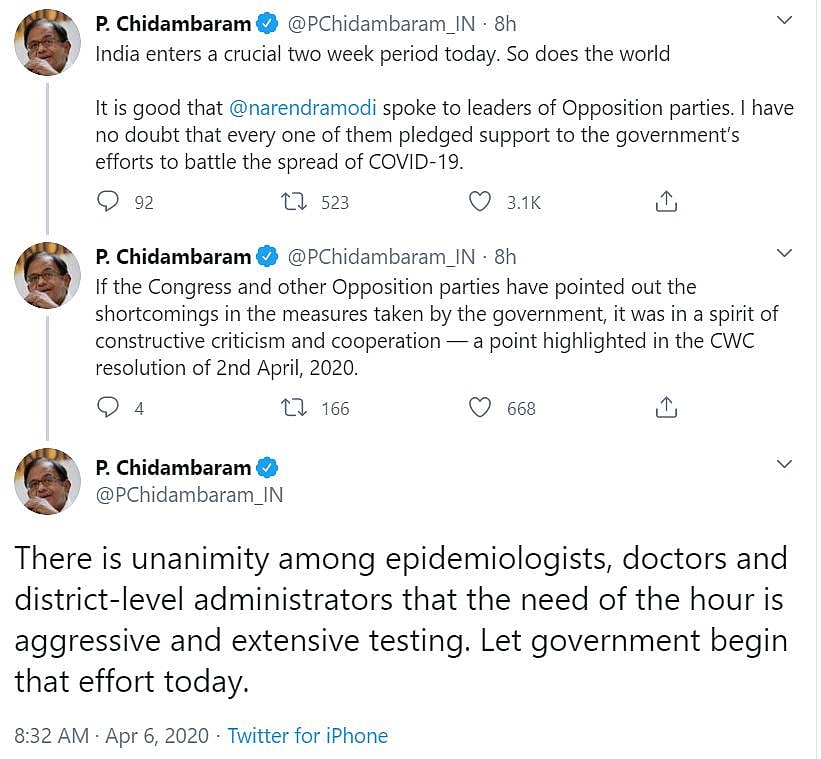
Task: Share the first tweet via the share icon
Action: coord(665,200)
